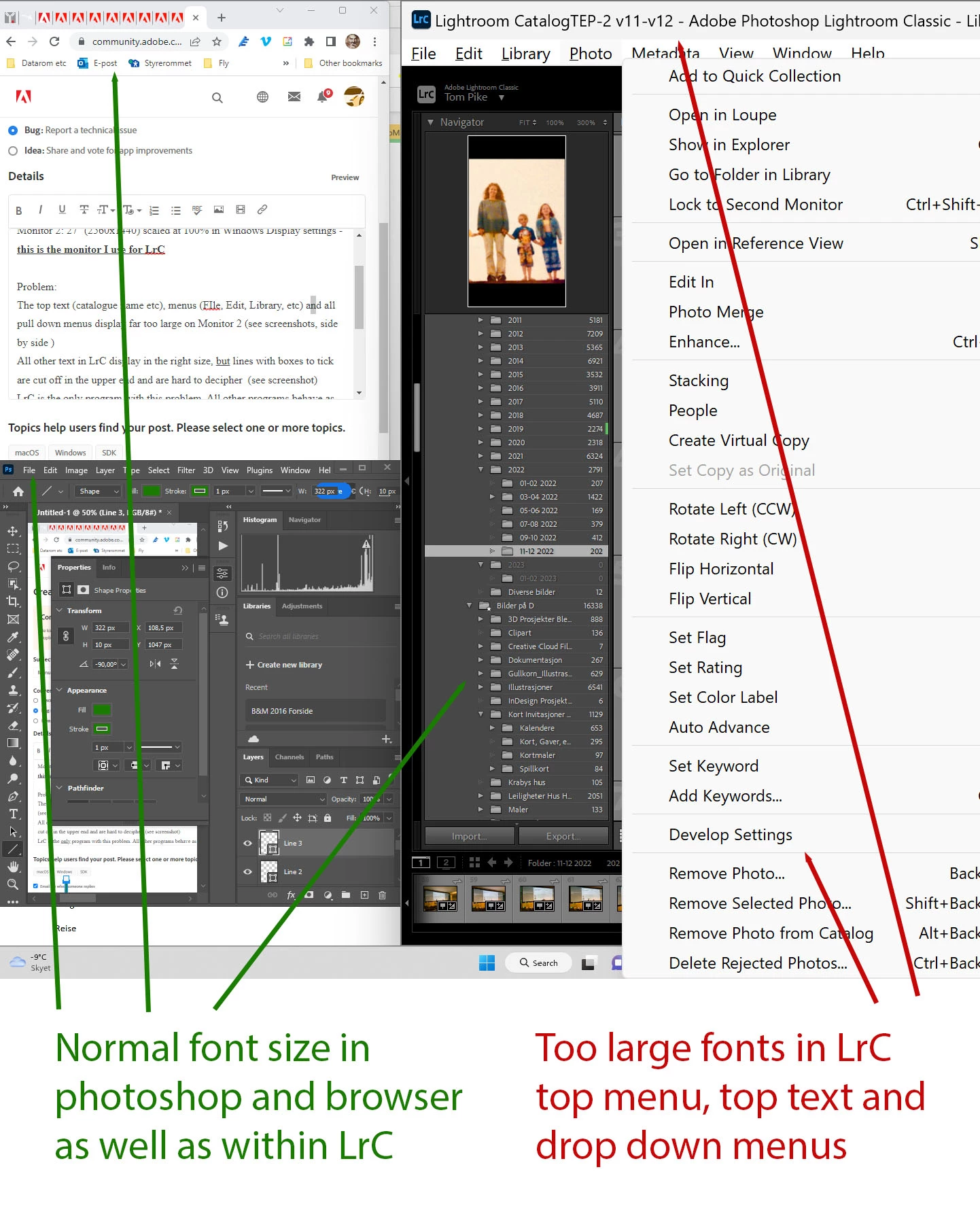Toggle link width and height in Properties panel
Screen dimensions: 980x1229
click(x=66, y=636)
